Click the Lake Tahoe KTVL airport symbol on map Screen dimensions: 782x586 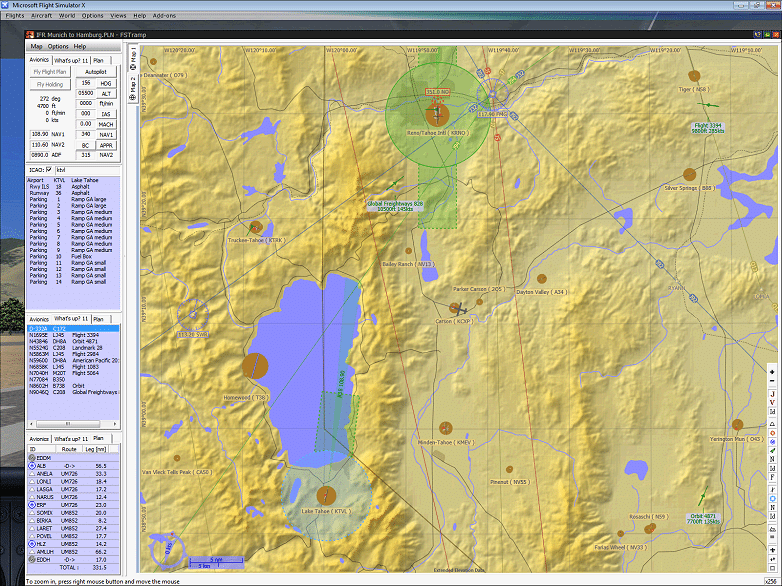pyautogui.click(x=325, y=495)
